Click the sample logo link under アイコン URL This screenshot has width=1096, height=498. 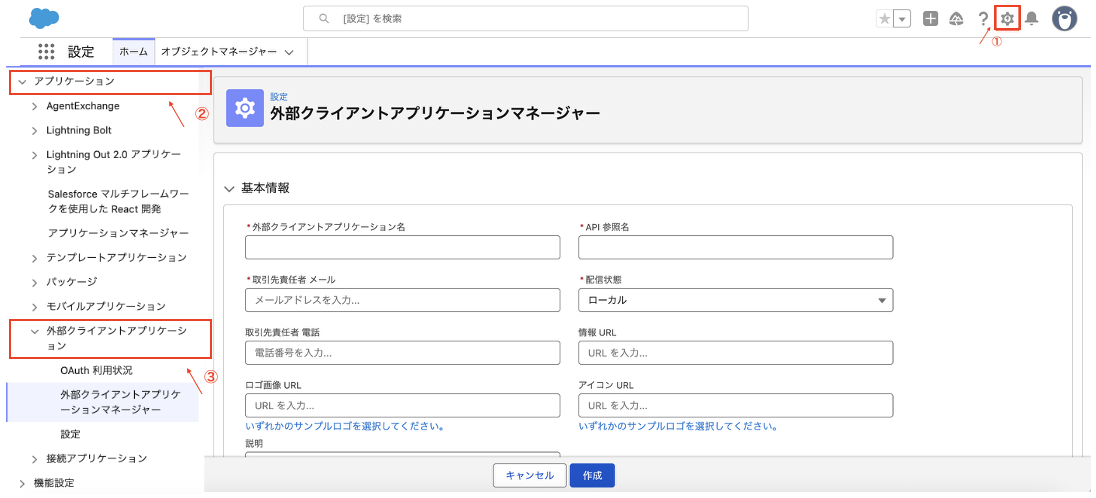pyautogui.click(x=679, y=426)
